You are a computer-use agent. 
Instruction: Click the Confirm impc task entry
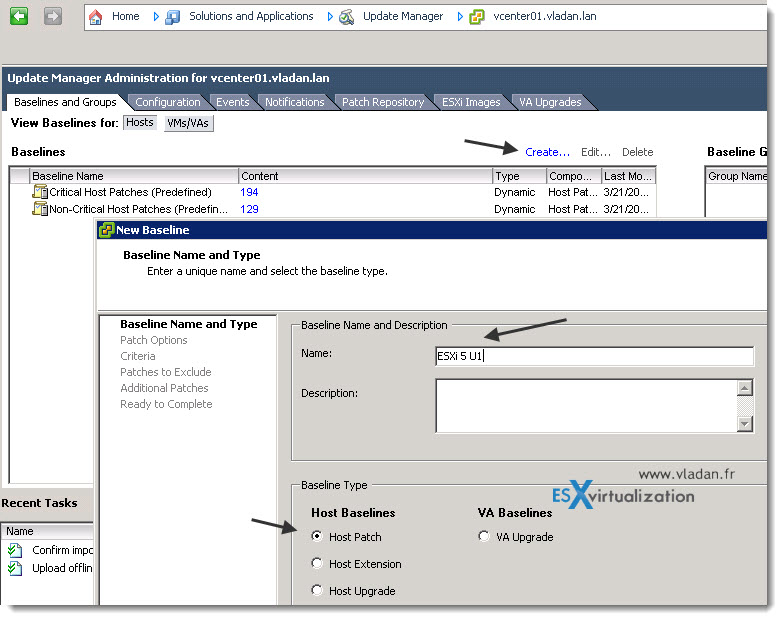[x=62, y=550]
